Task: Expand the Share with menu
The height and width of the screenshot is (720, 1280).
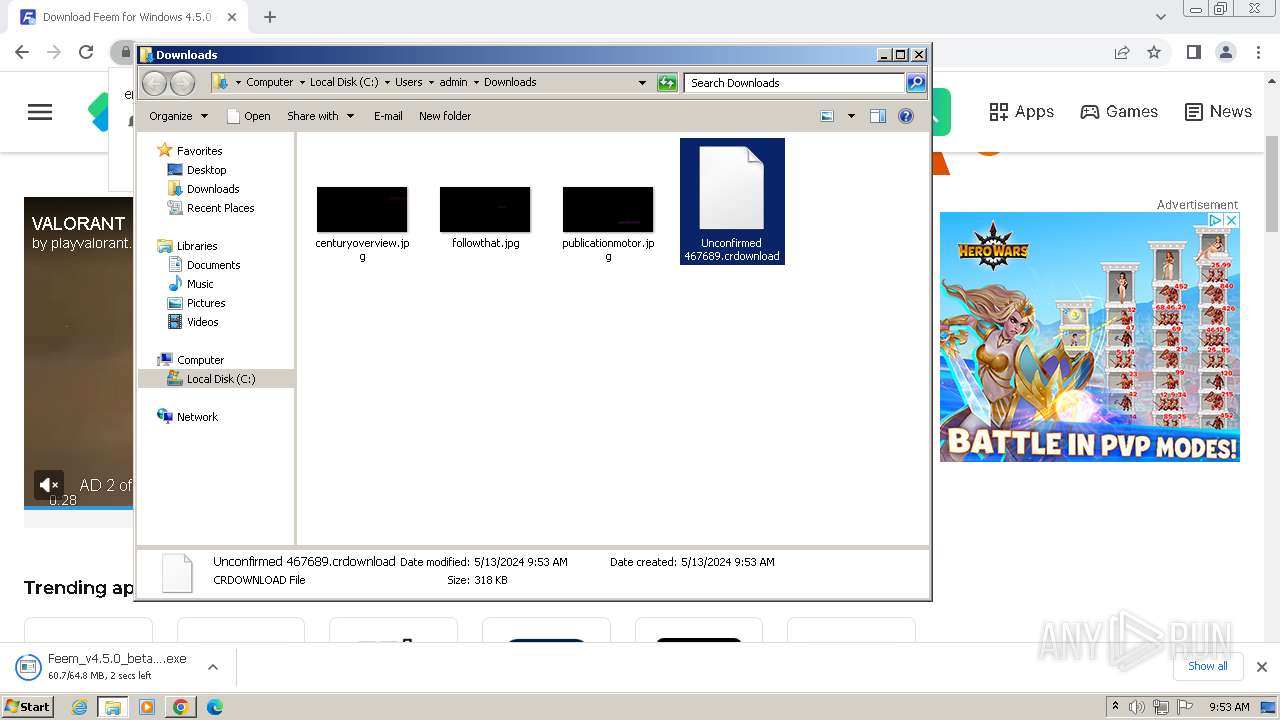Action: pos(321,116)
